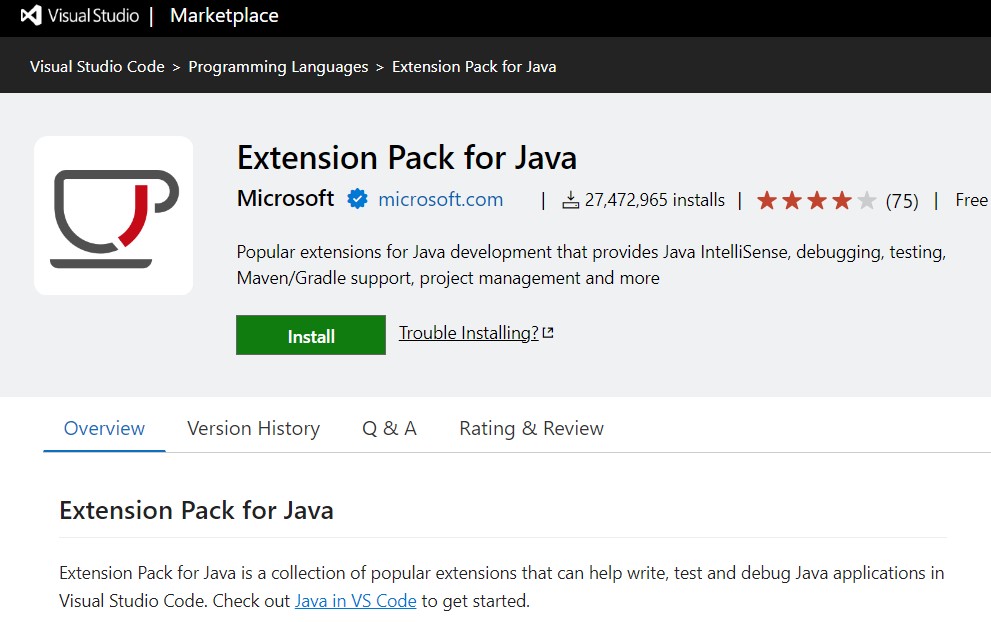
Task: Click the fifth empty rating star
Action: 866,201
